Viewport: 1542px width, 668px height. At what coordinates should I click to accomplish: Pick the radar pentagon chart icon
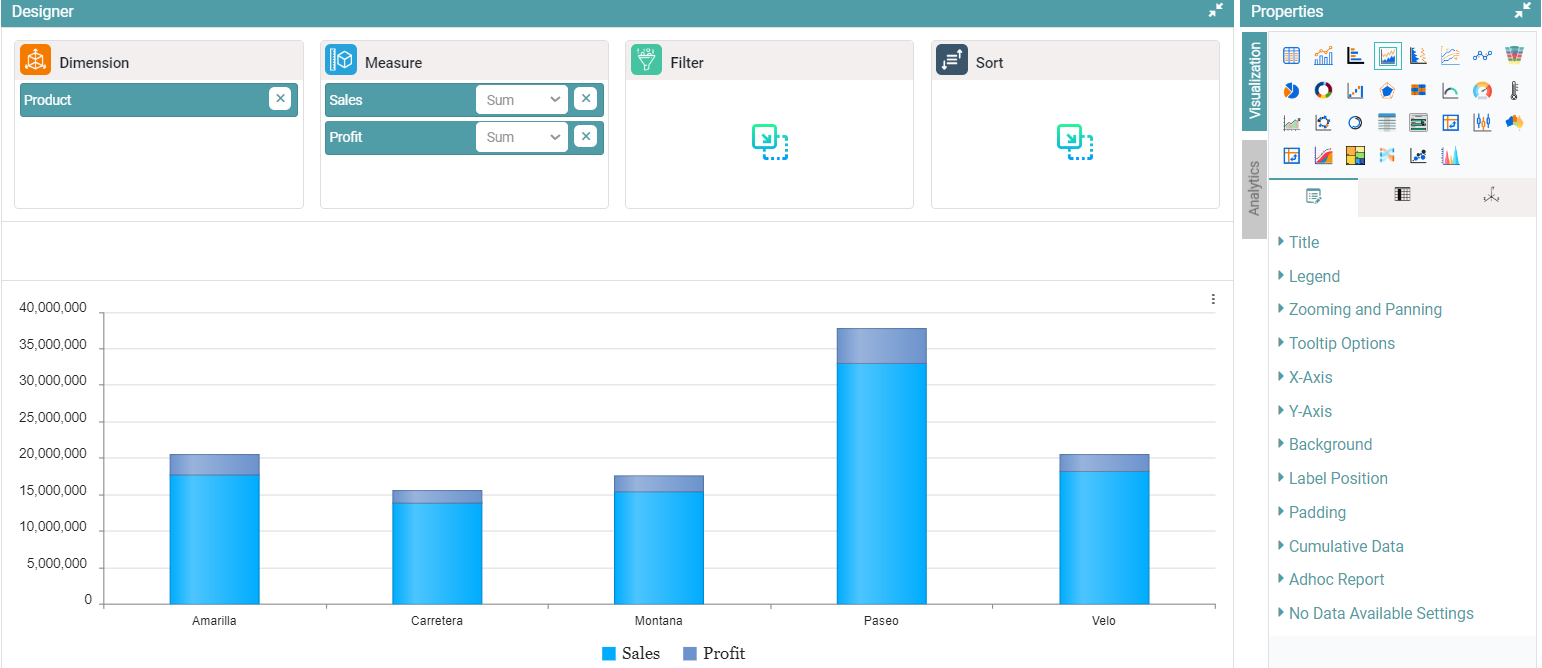pos(1387,91)
